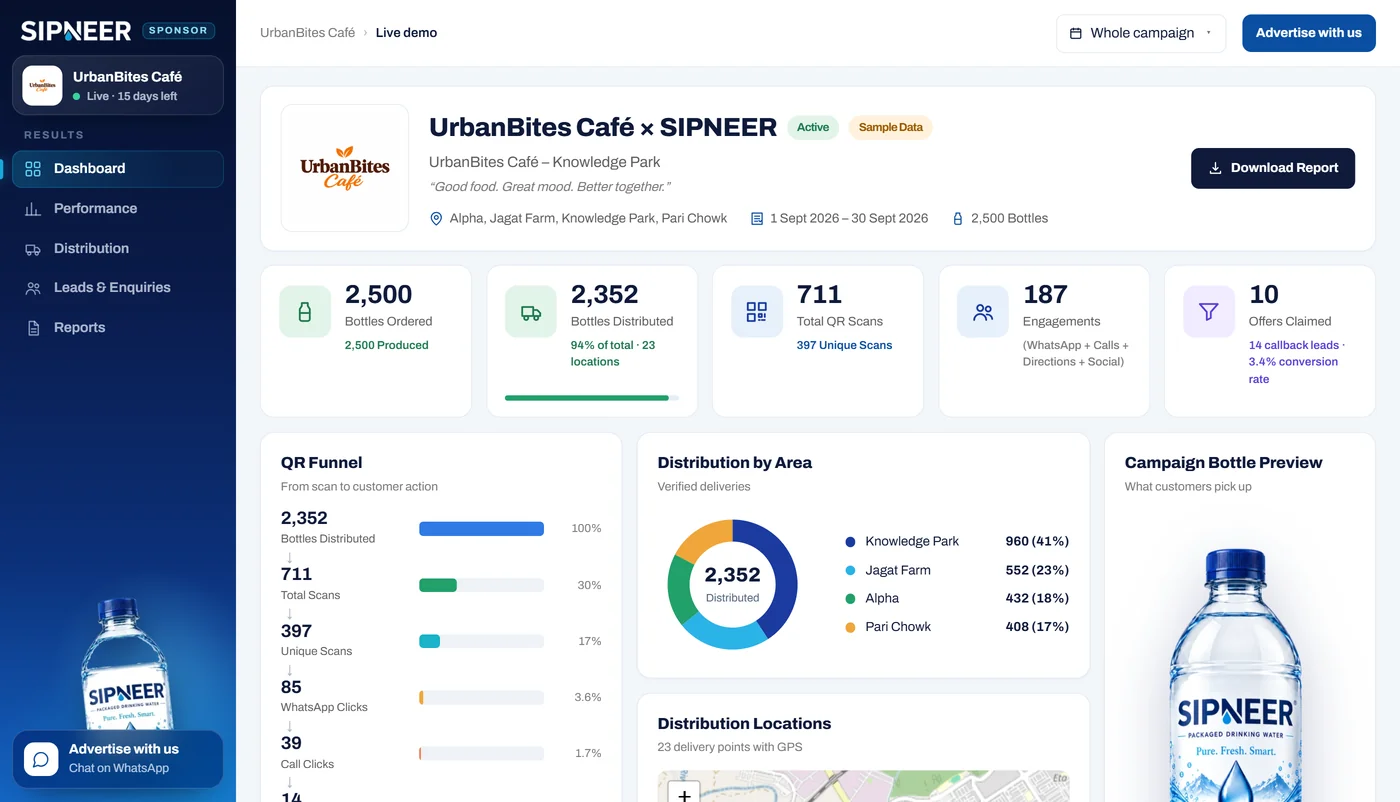Click the Jagat Farm legend label

(x=898, y=570)
